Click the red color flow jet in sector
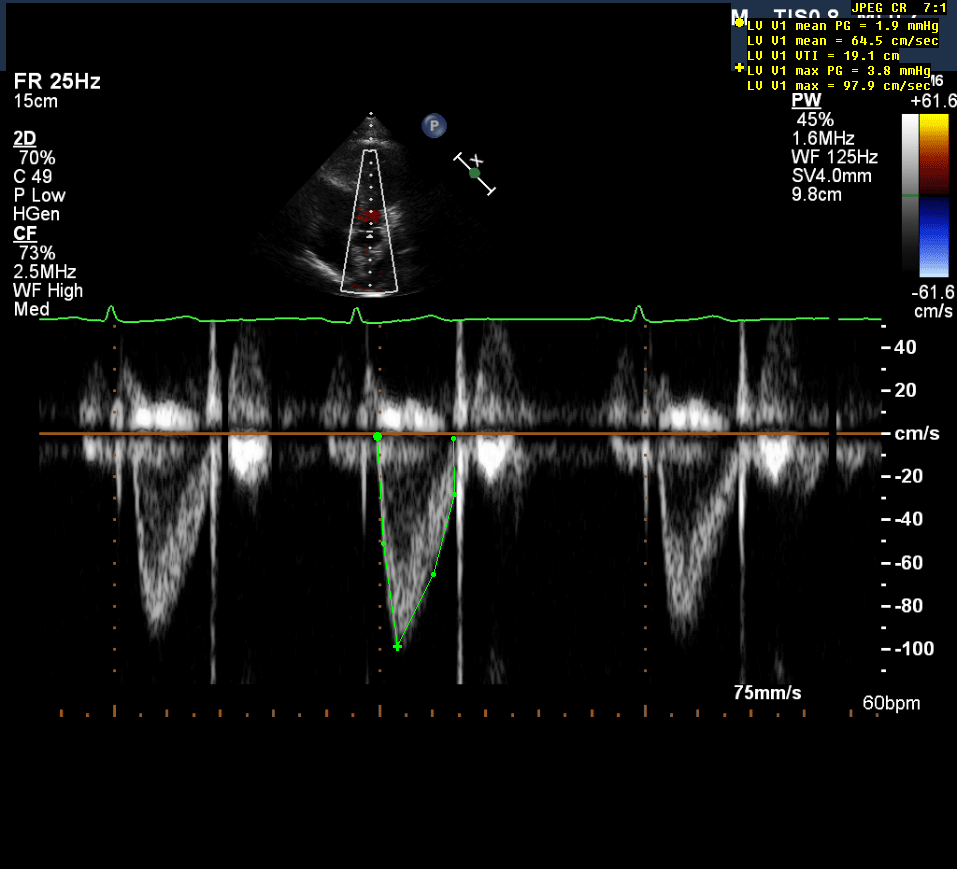The image size is (957, 869). (x=370, y=215)
